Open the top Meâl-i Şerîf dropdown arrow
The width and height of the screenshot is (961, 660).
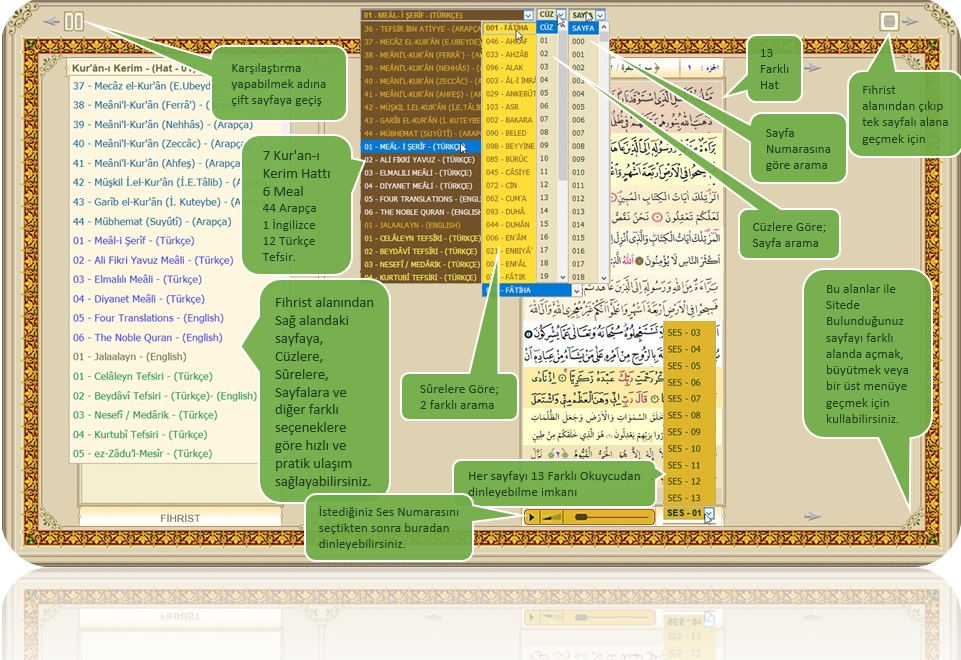tap(528, 15)
